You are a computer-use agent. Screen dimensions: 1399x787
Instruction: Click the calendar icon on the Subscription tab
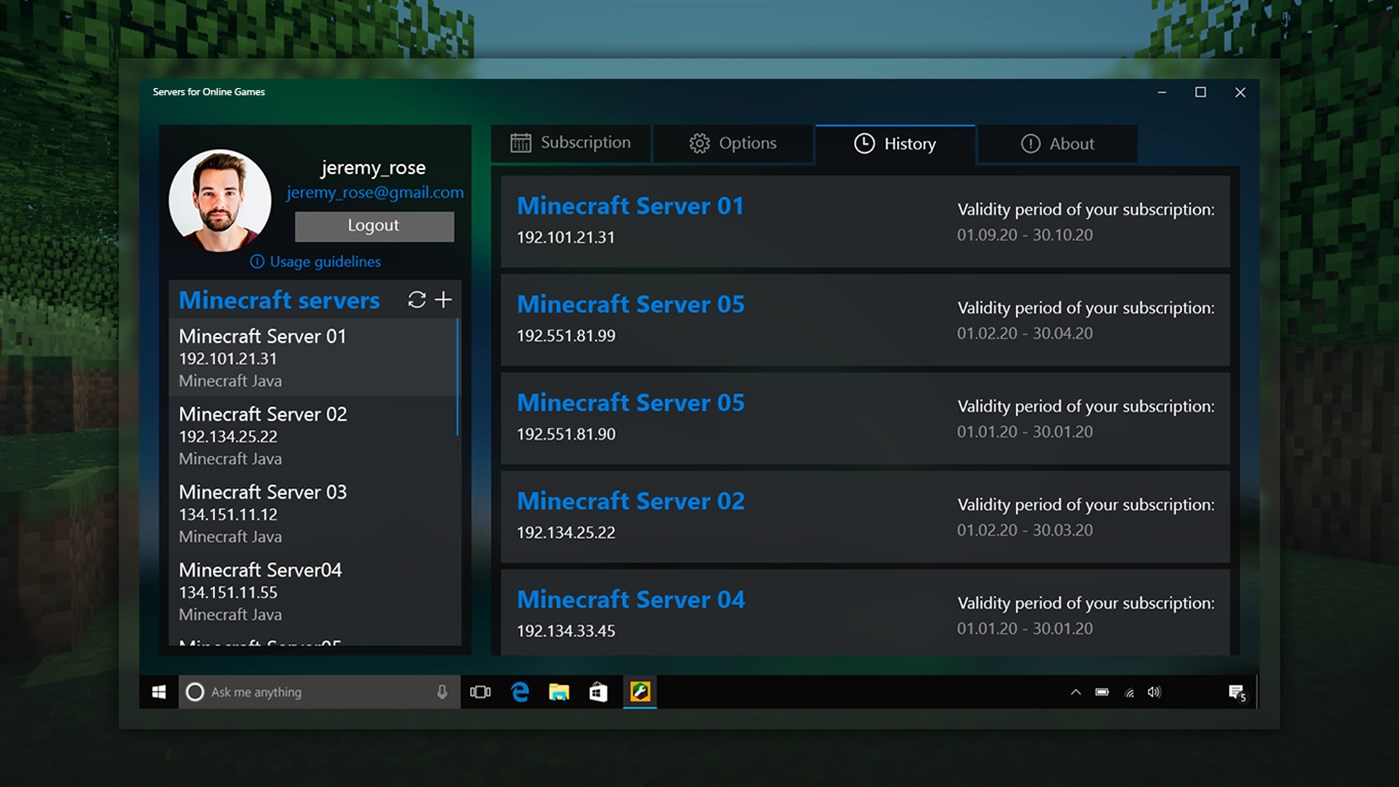point(520,143)
